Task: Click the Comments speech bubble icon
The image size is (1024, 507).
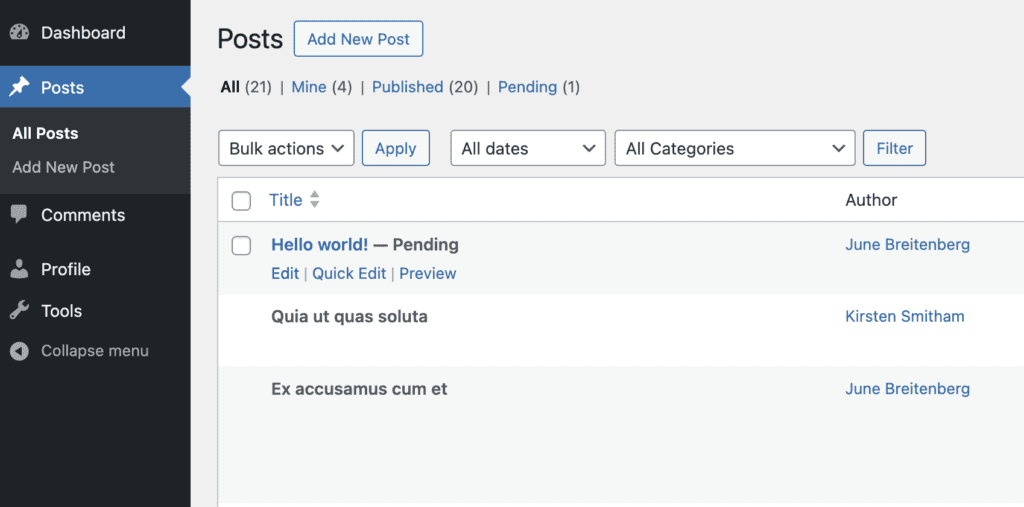Action: pos(19,215)
